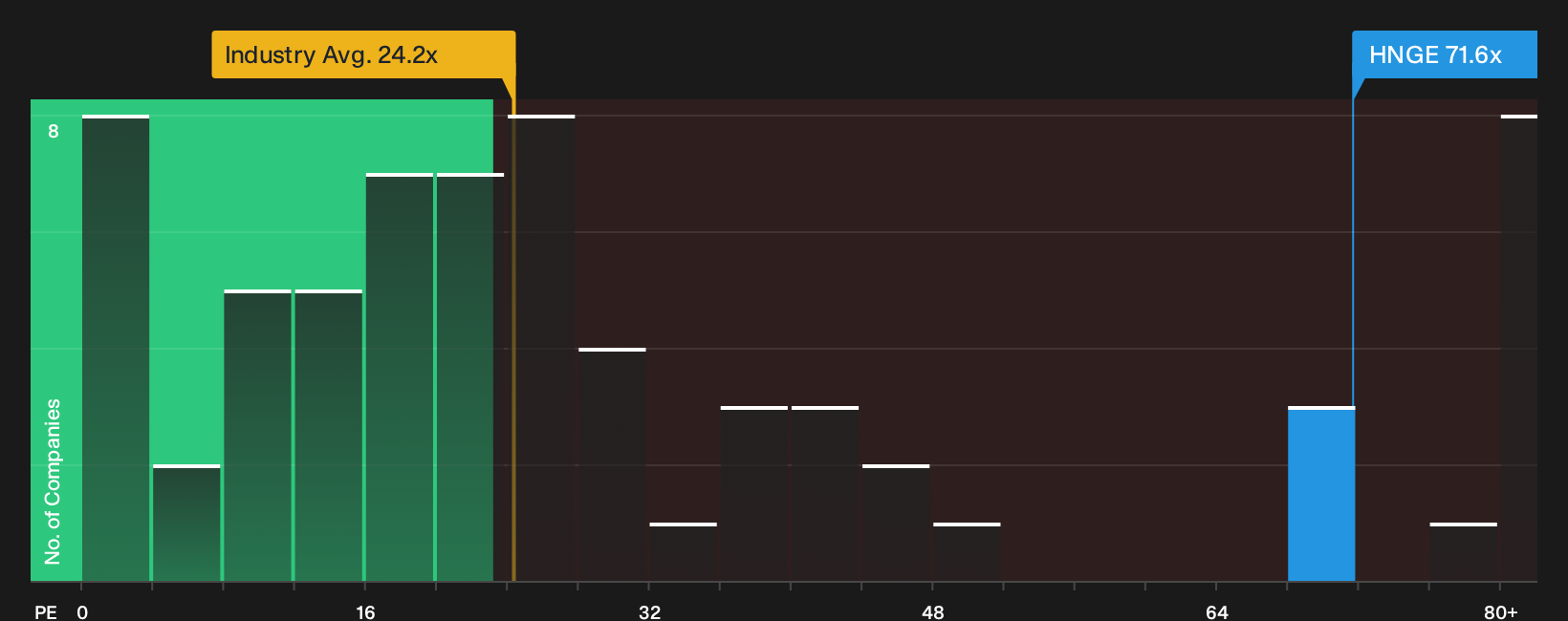Click the PE axis label
Image resolution: width=1568 pixels, height=621 pixels.
pos(46,611)
